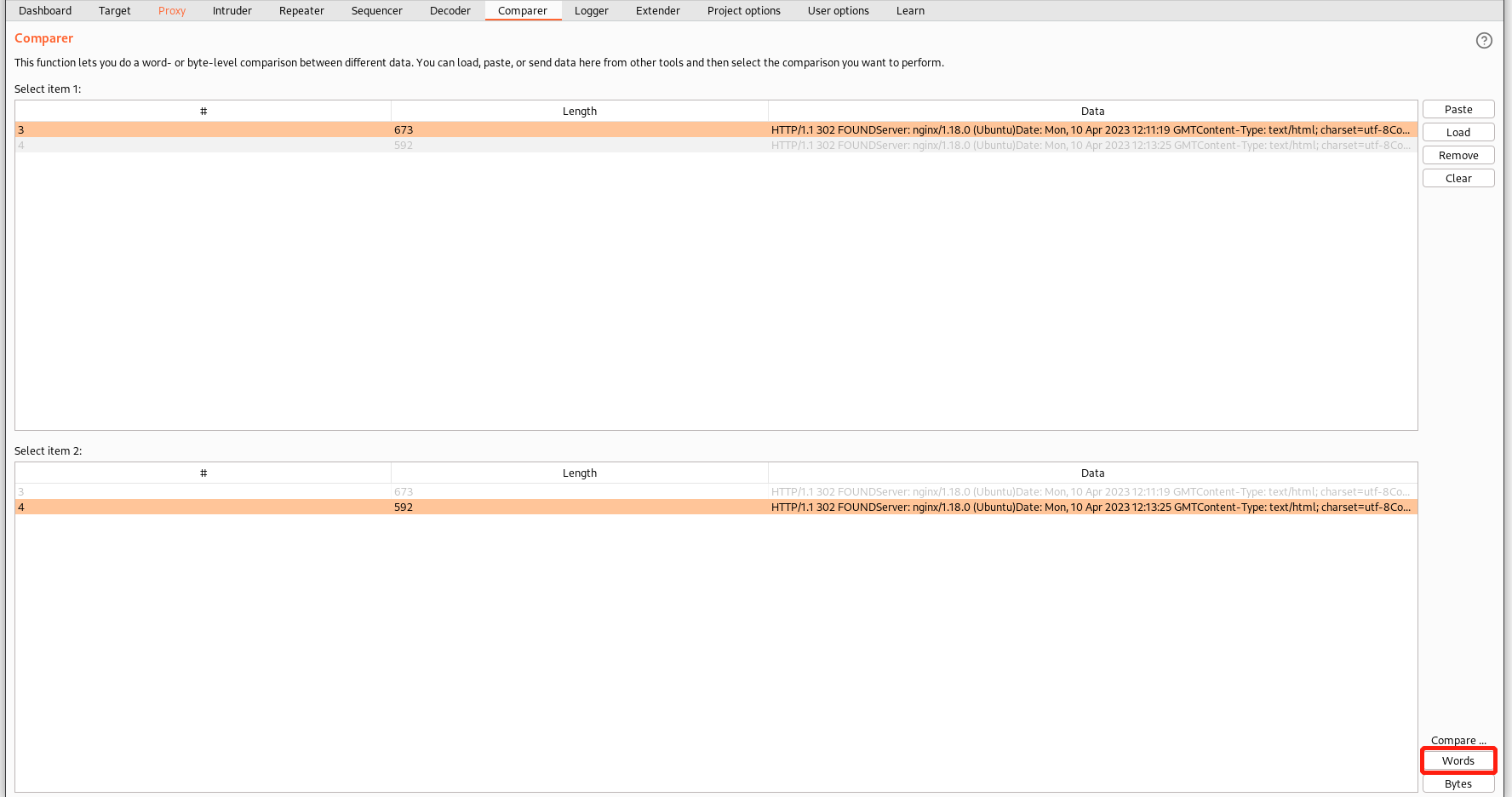1512x797 pixels.
Task: Go to the Intruder tab
Action: [232, 11]
